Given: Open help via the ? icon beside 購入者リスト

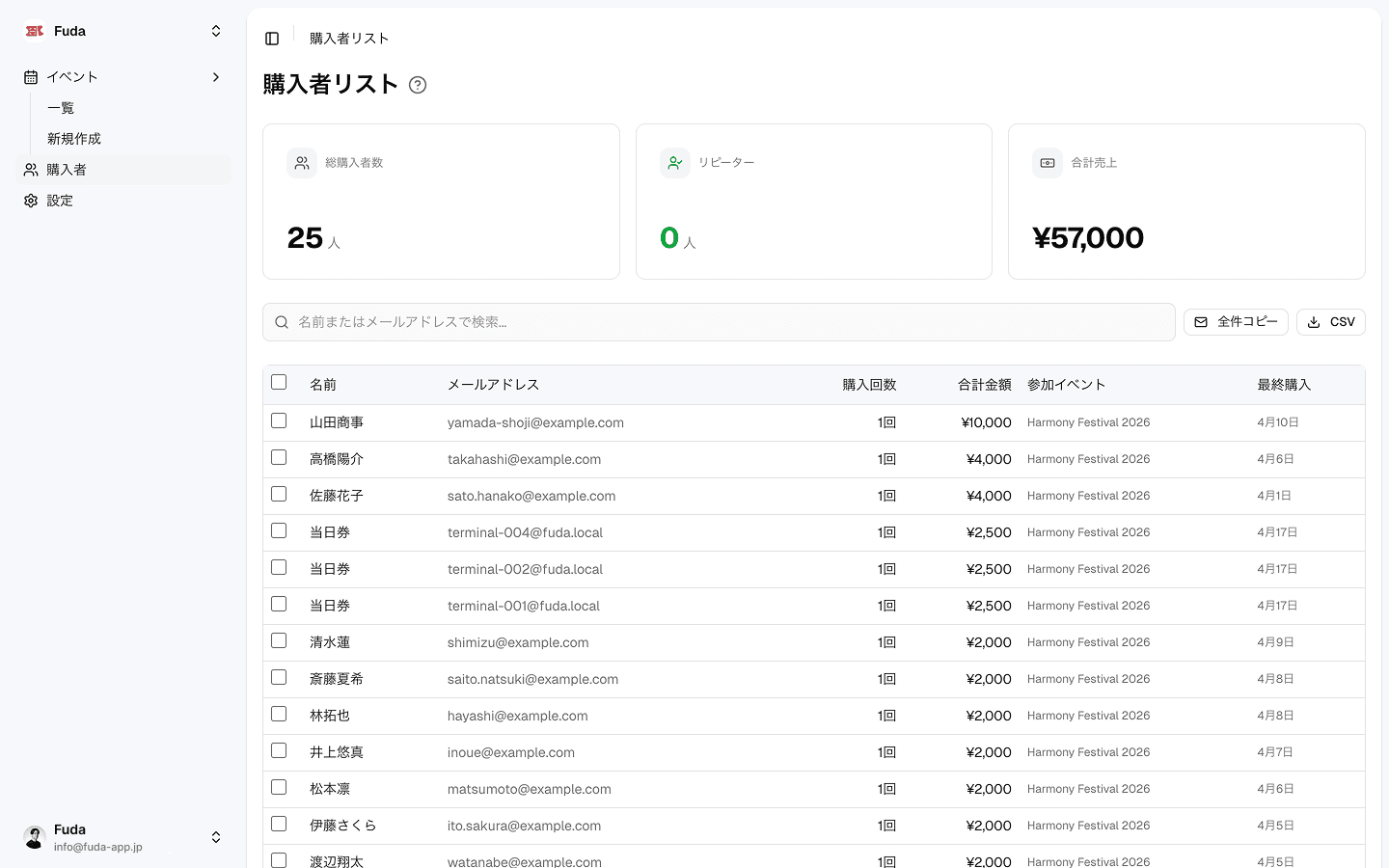Looking at the screenshot, I should [417, 85].
